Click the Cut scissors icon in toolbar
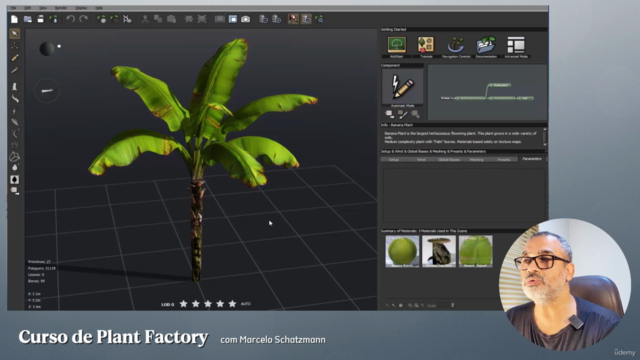Screen dimensions: 640x360 pyautogui.click(x=145, y=19)
